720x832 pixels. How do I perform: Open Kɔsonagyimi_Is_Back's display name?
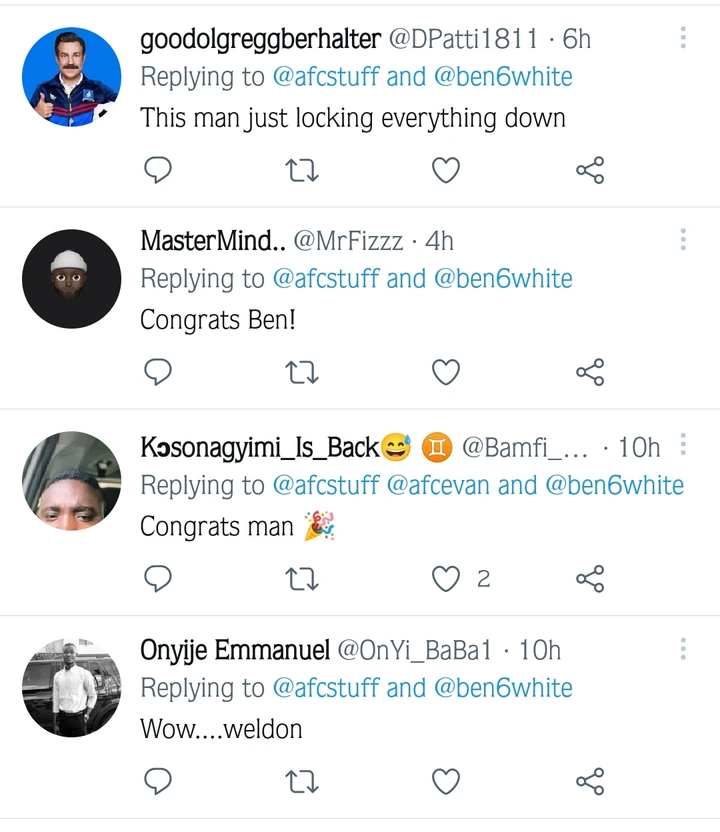pos(259,446)
